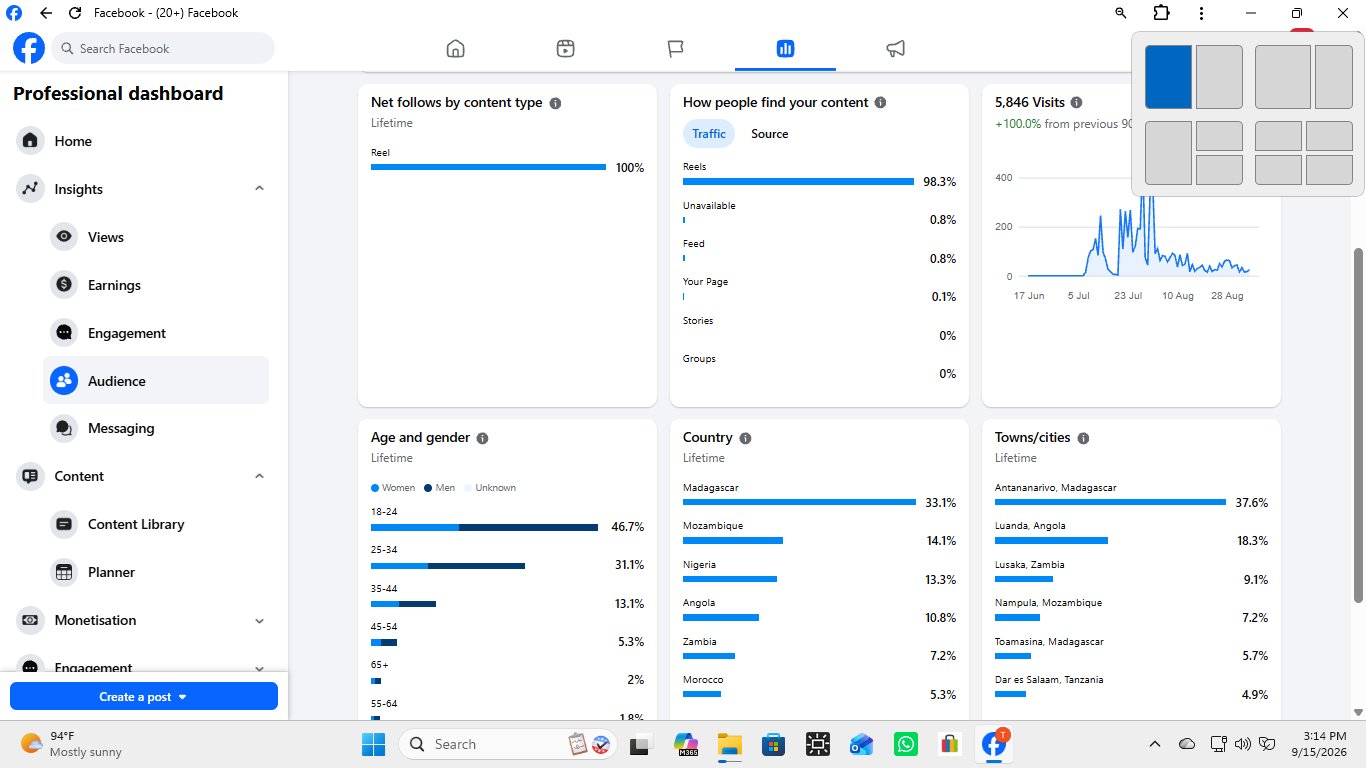Select the Traffic tab

tap(709, 134)
